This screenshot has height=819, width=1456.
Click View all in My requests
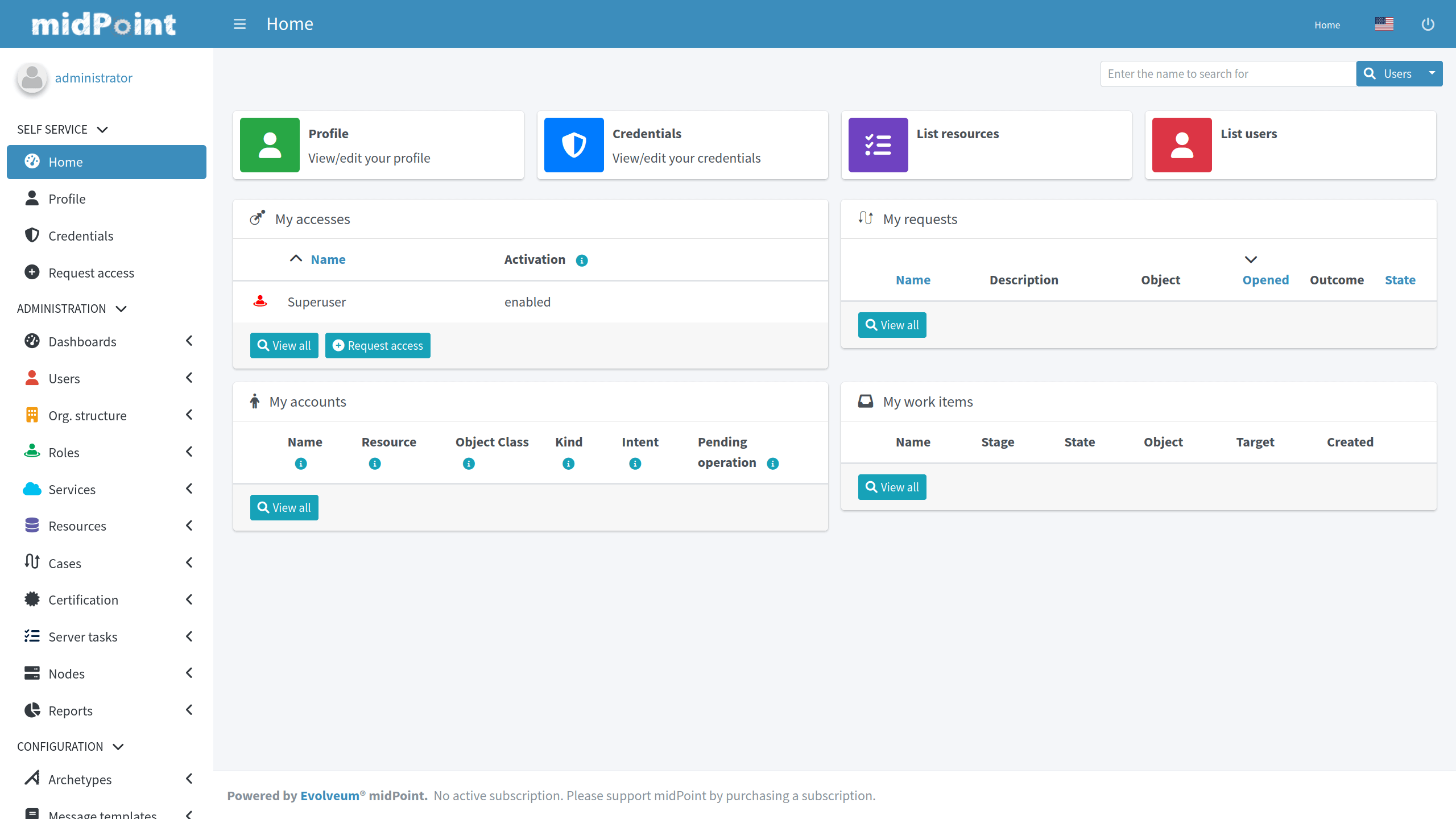[x=892, y=325]
